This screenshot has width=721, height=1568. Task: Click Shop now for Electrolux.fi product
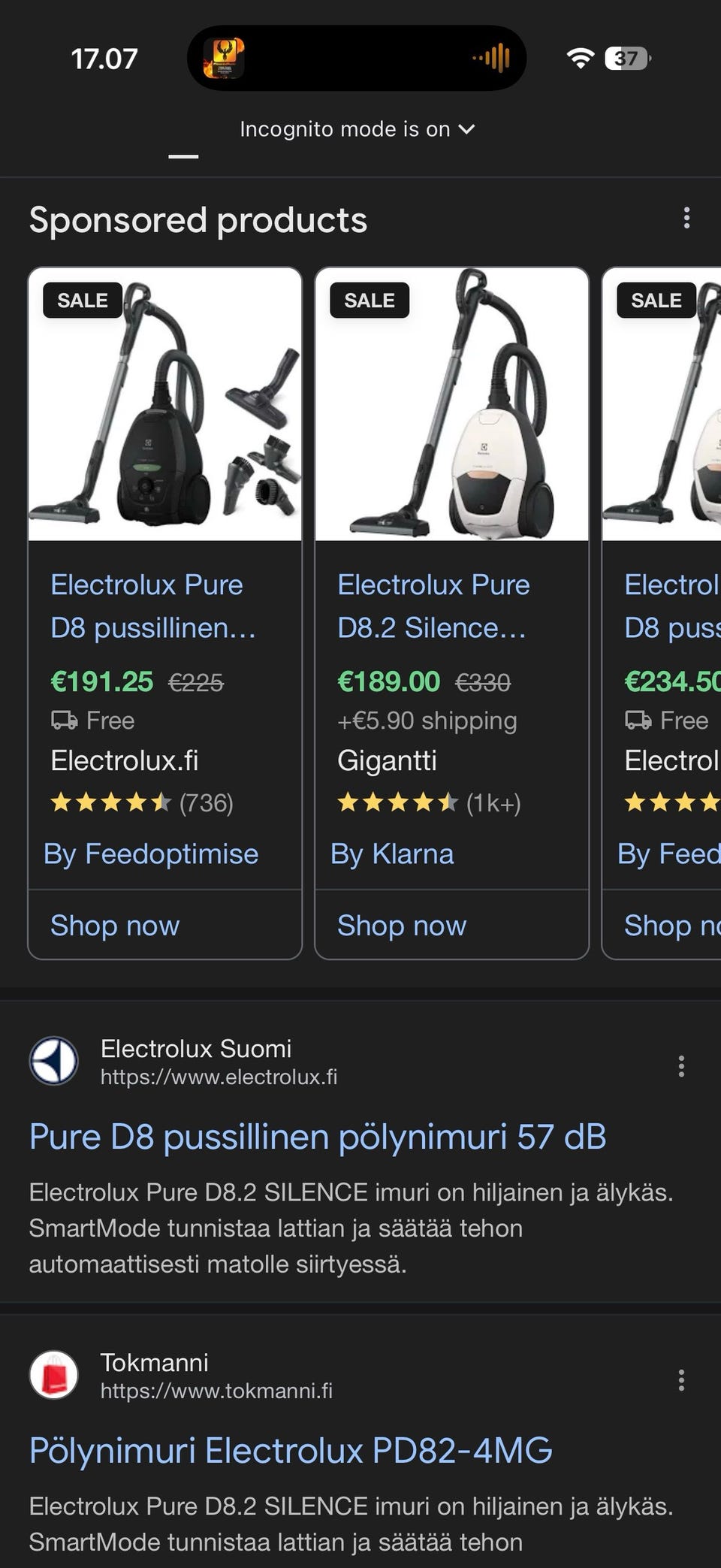115,926
